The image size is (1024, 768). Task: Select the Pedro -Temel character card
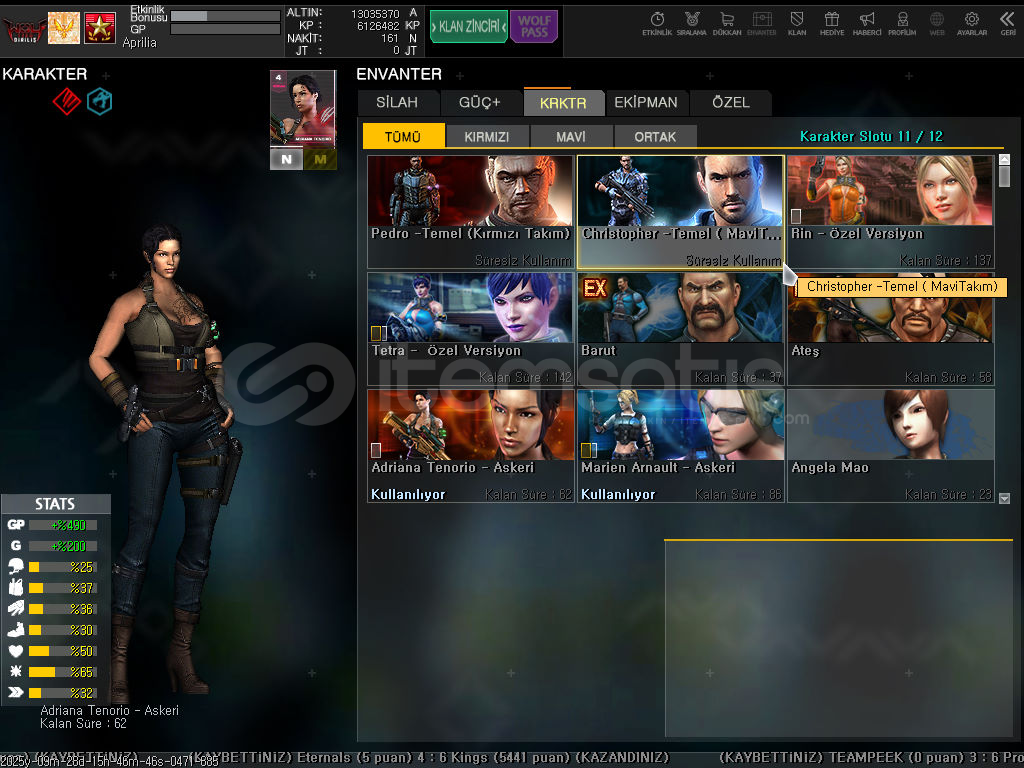pyautogui.click(x=470, y=212)
